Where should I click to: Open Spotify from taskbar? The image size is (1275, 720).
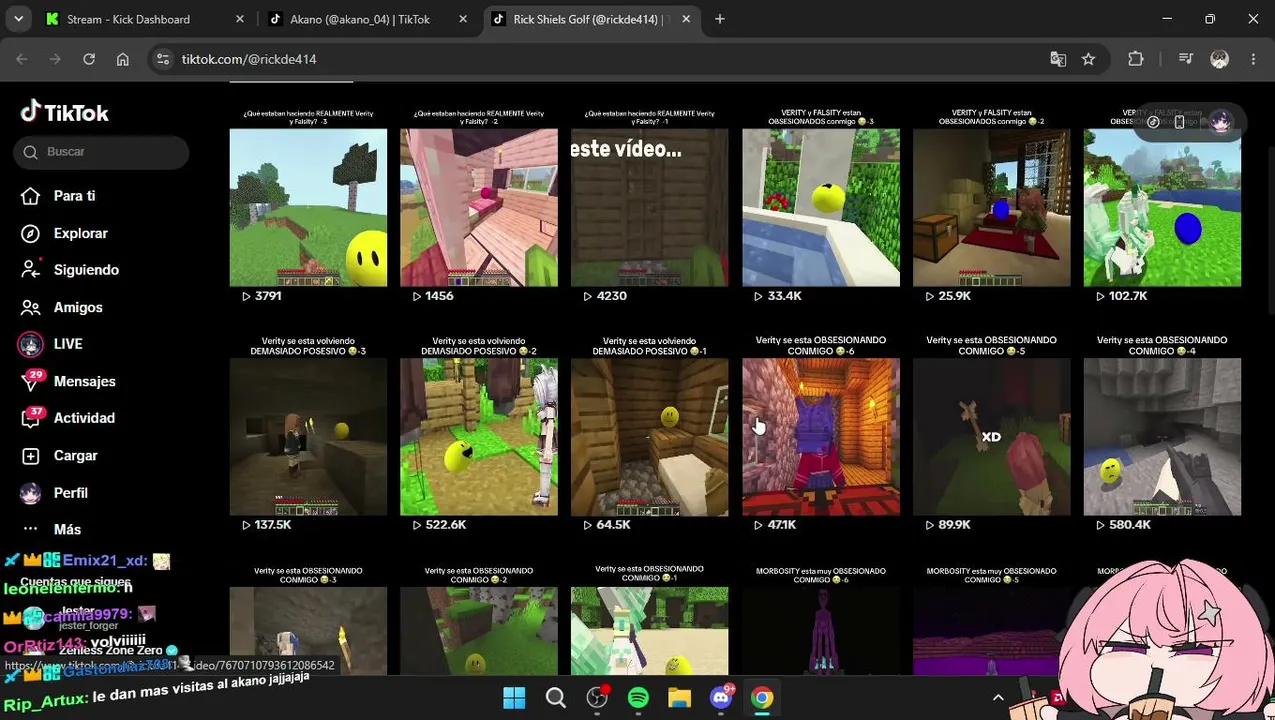(638, 698)
